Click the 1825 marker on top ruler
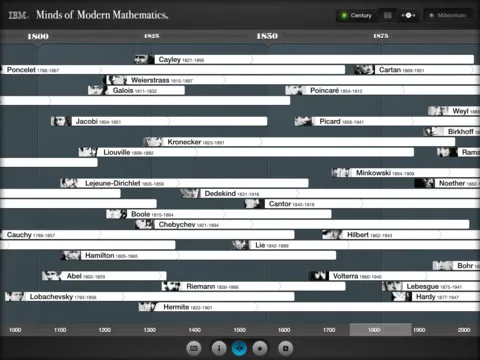The width and height of the screenshot is (480, 360). coord(152,36)
